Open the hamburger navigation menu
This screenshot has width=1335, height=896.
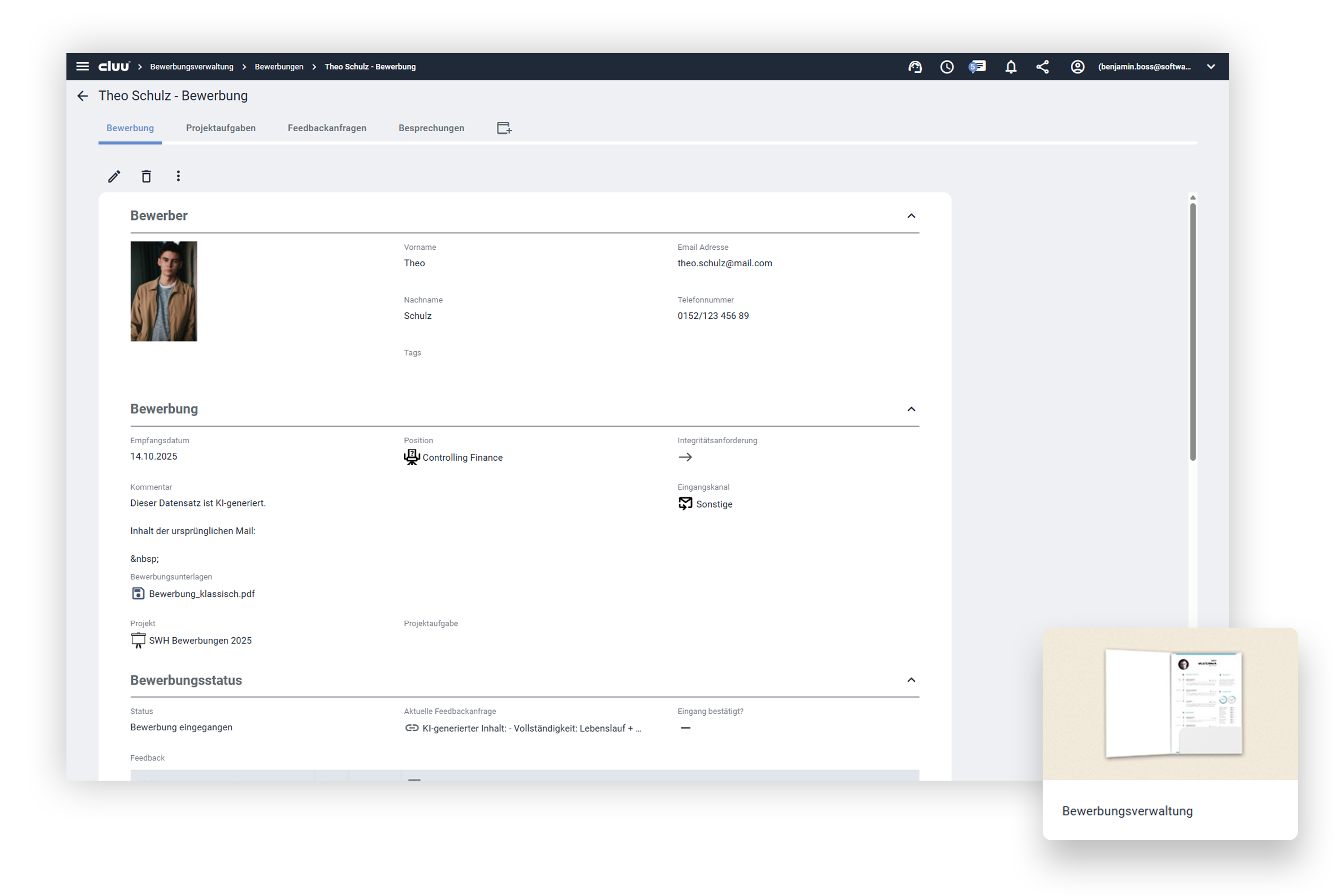(82, 66)
